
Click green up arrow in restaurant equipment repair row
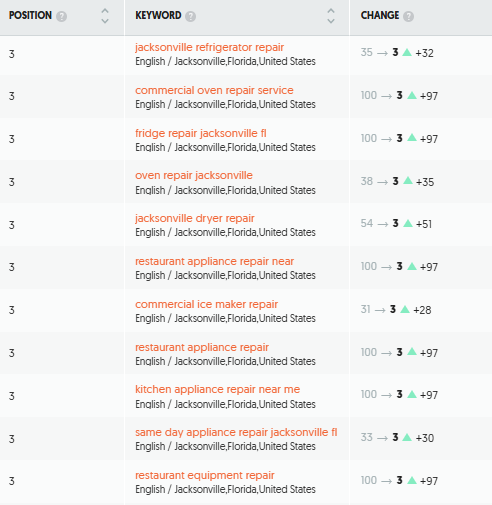(x=412, y=480)
